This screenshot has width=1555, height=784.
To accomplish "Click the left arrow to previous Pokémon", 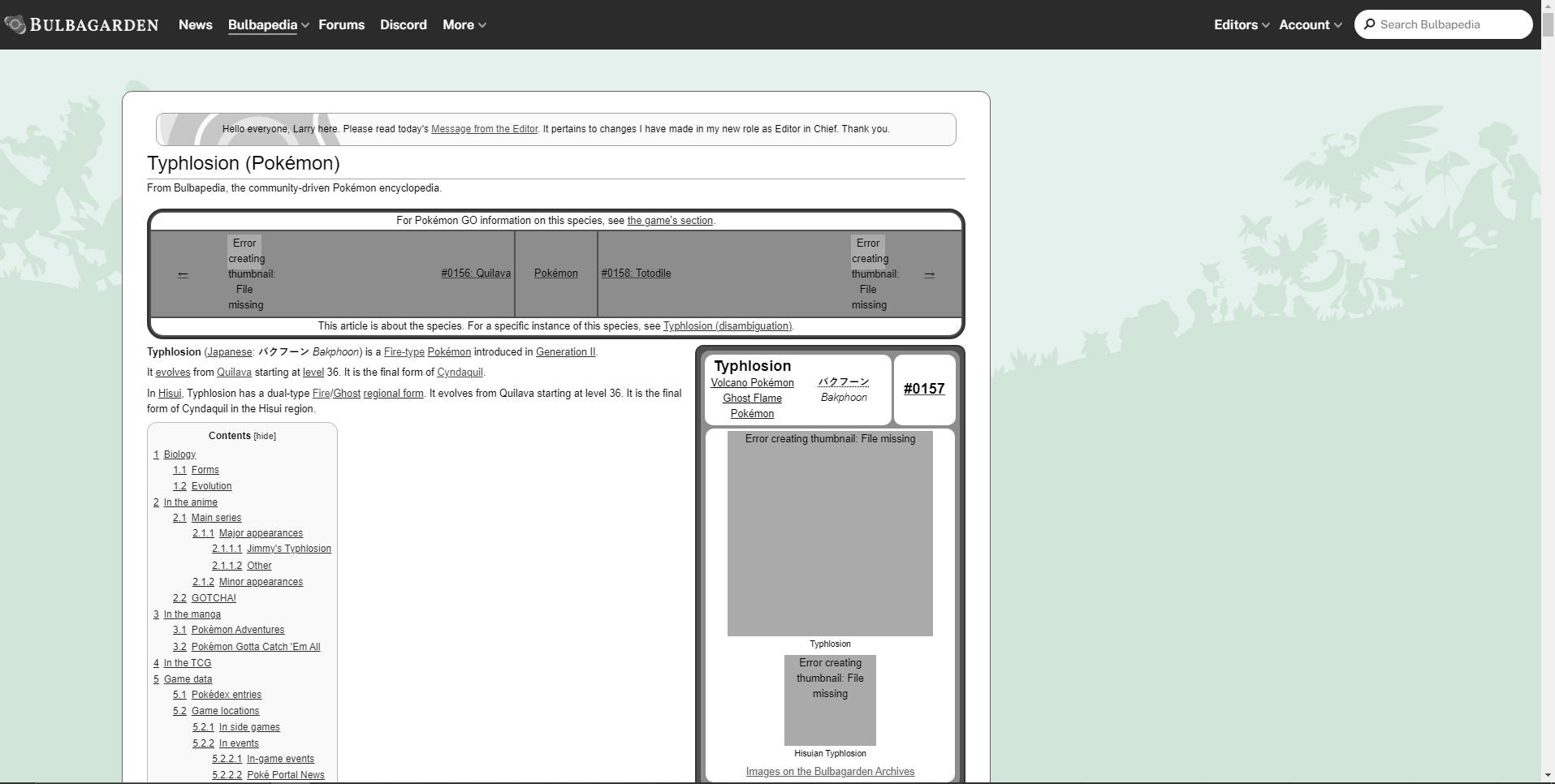I will click(x=183, y=274).
